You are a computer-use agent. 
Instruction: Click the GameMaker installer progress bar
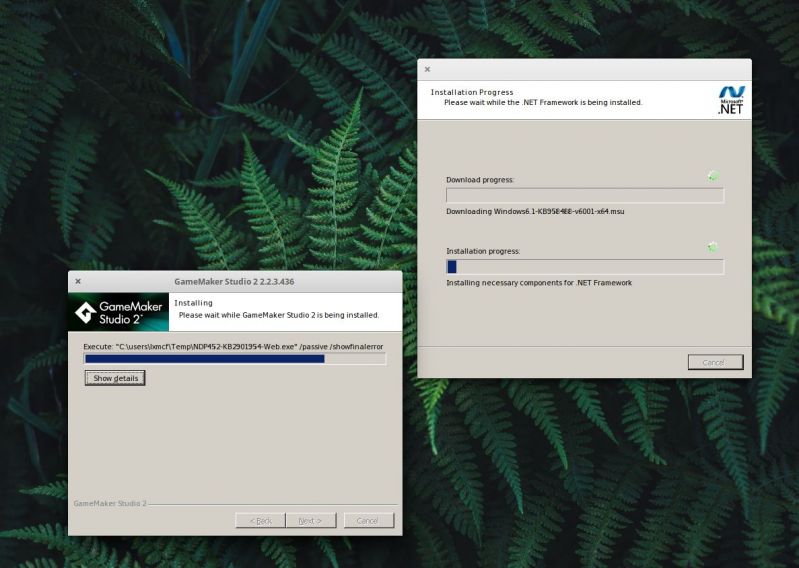(x=235, y=359)
